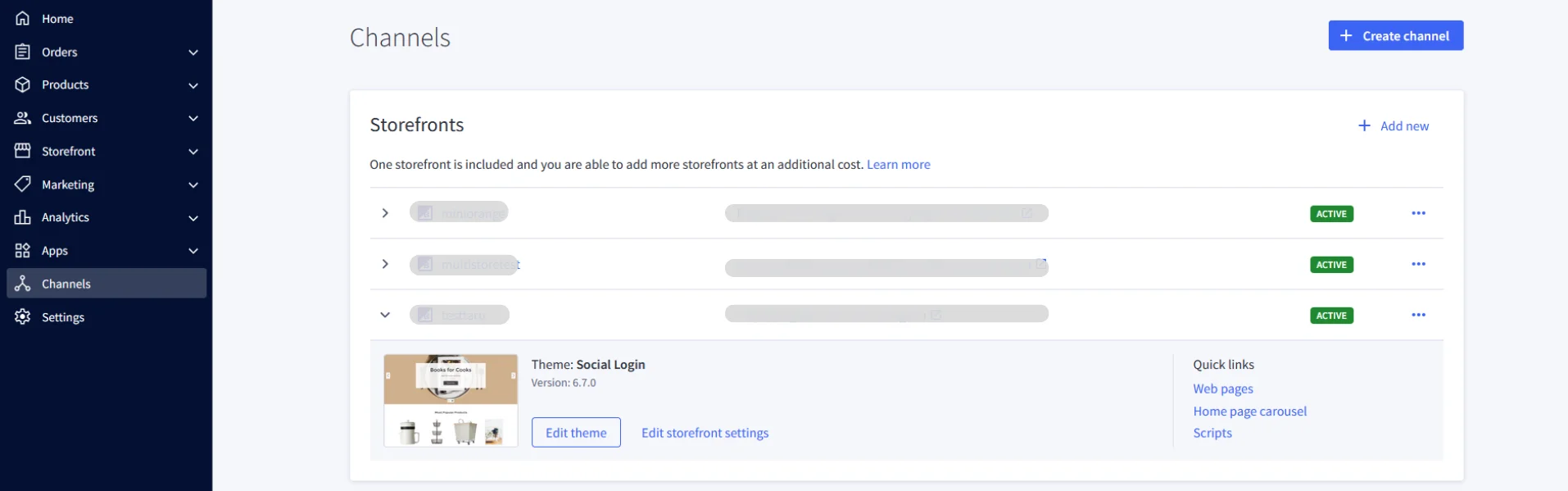Collapse the expanded Social Login storefront row
The image size is (1568, 491).
point(385,315)
